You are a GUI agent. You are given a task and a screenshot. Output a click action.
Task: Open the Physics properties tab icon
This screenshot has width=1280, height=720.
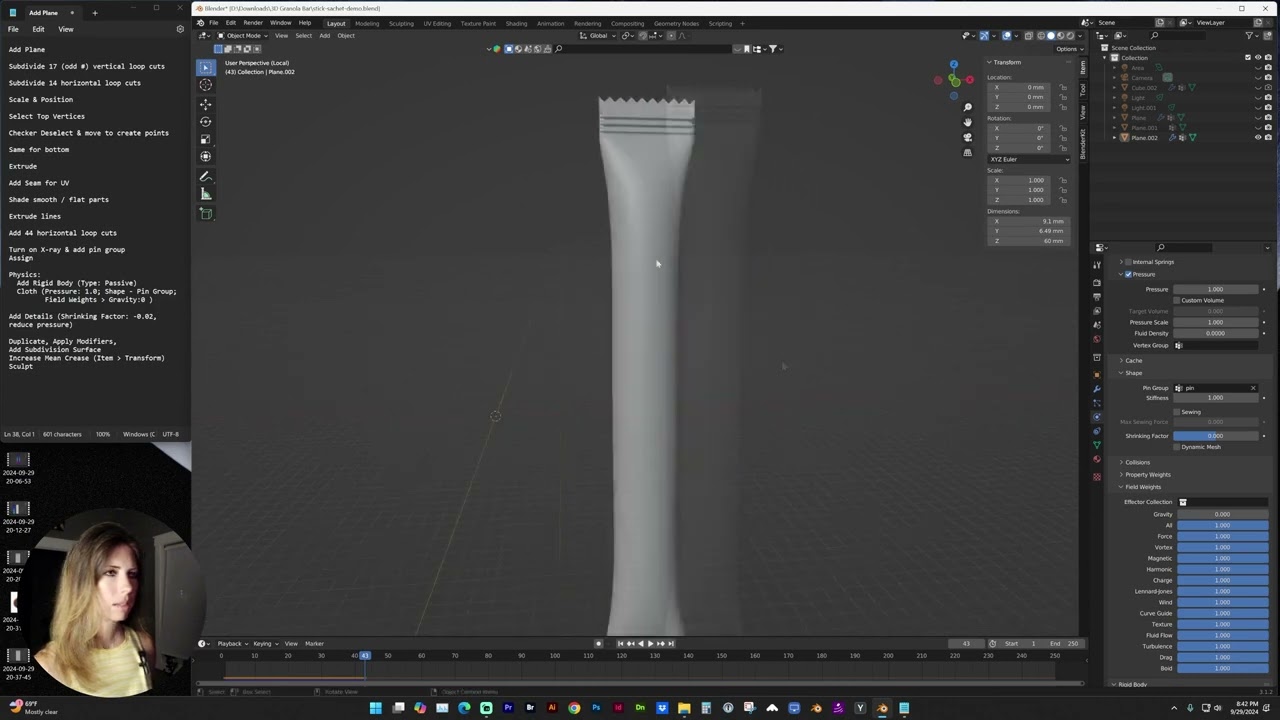[x=1097, y=417]
